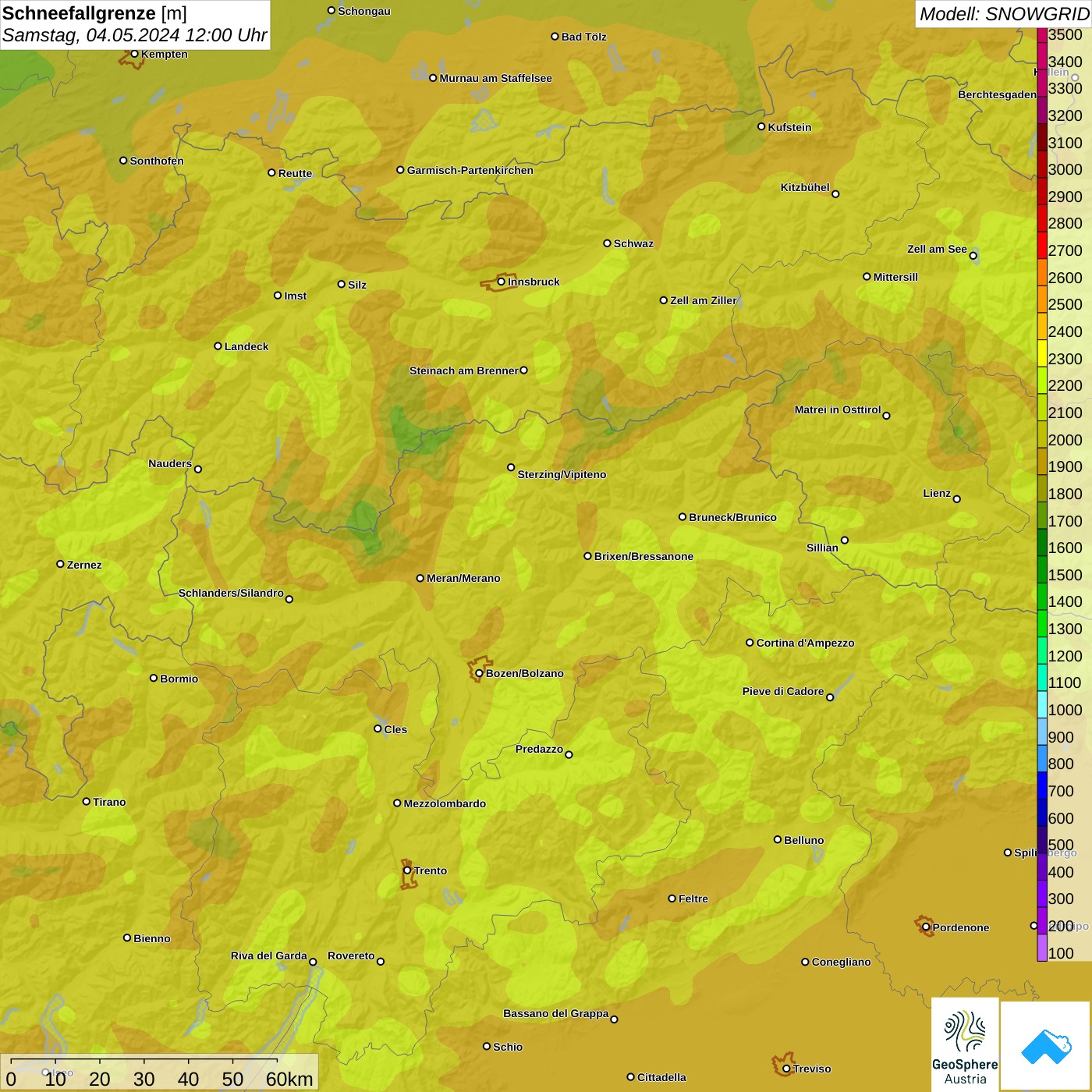Click the date 'Samstag, 04.05.2024 12:00 Uhr'
Image resolution: width=1092 pixels, height=1092 pixels.
(x=134, y=35)
